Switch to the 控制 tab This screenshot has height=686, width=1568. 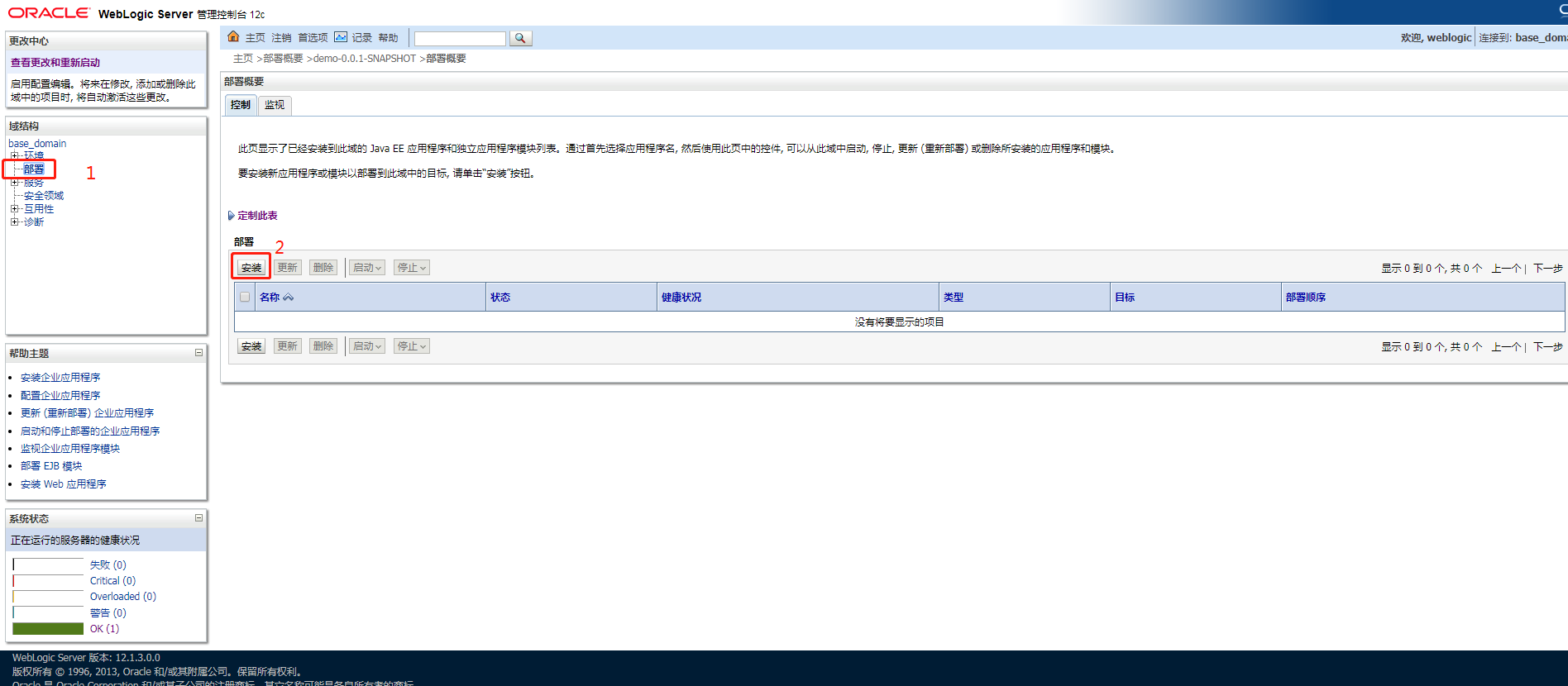click(241, 105)
